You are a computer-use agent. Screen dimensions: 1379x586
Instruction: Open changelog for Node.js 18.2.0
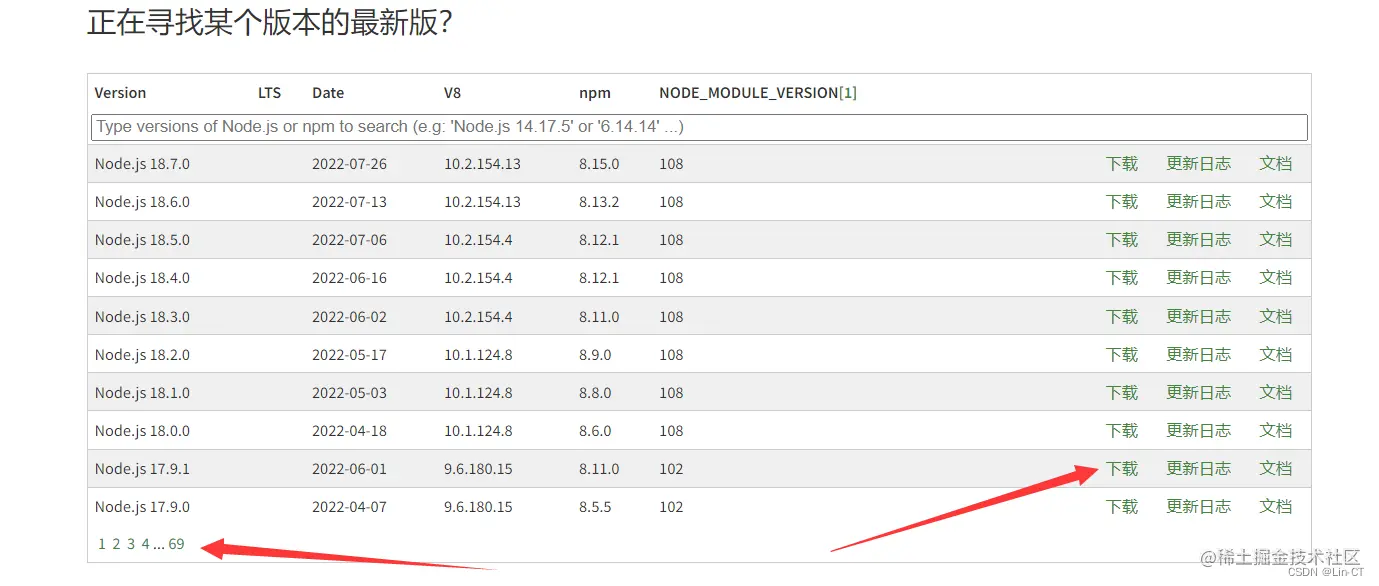click(1198, 355)
